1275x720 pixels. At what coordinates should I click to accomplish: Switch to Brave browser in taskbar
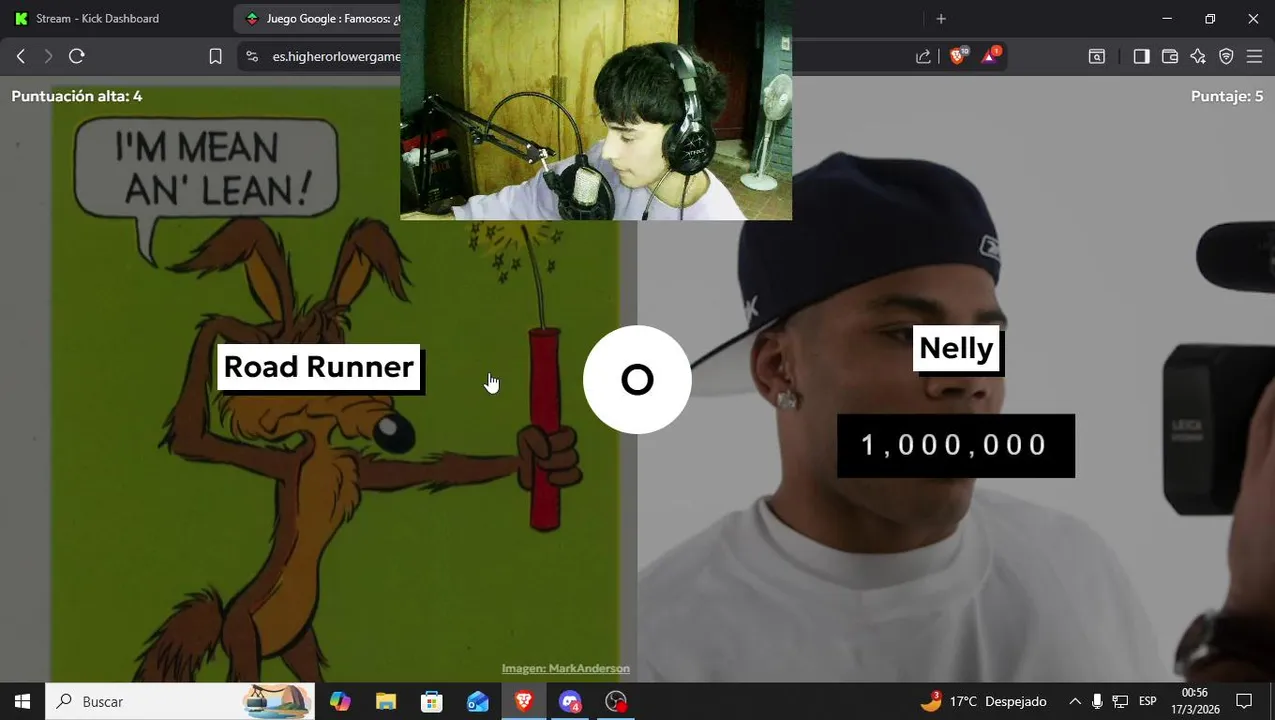524,701
